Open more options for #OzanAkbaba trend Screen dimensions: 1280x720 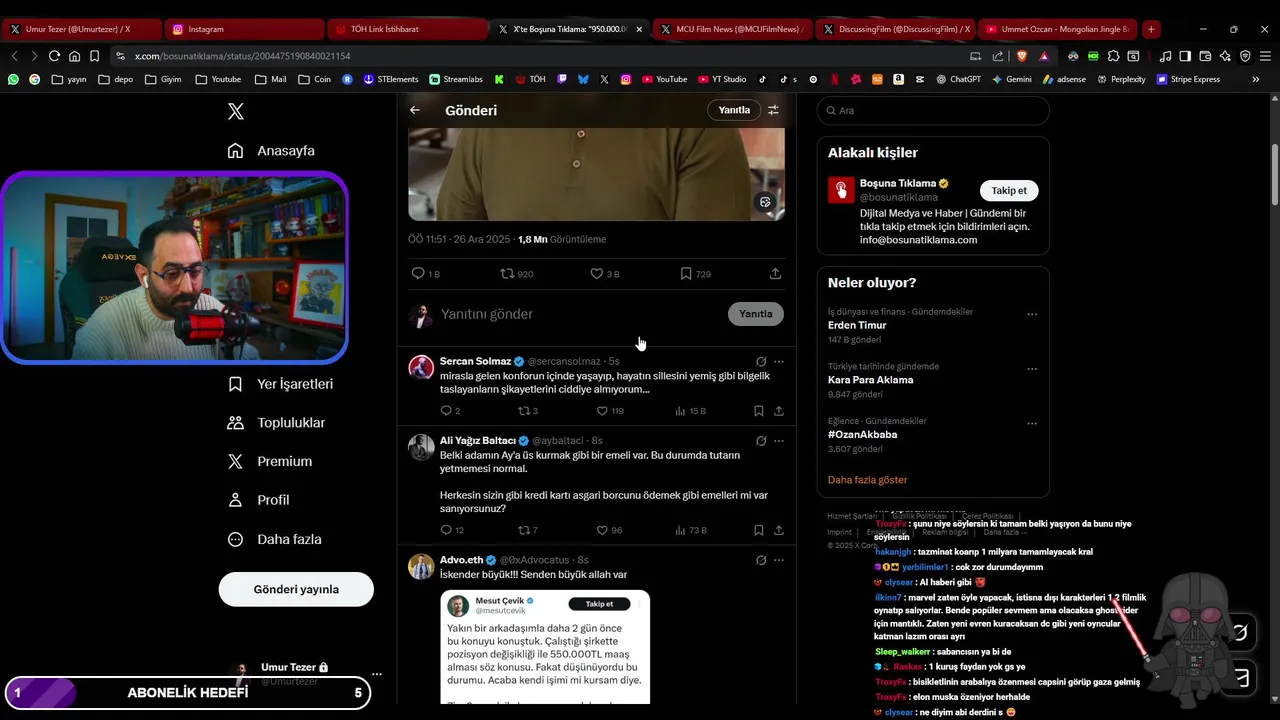(1032, 424)
